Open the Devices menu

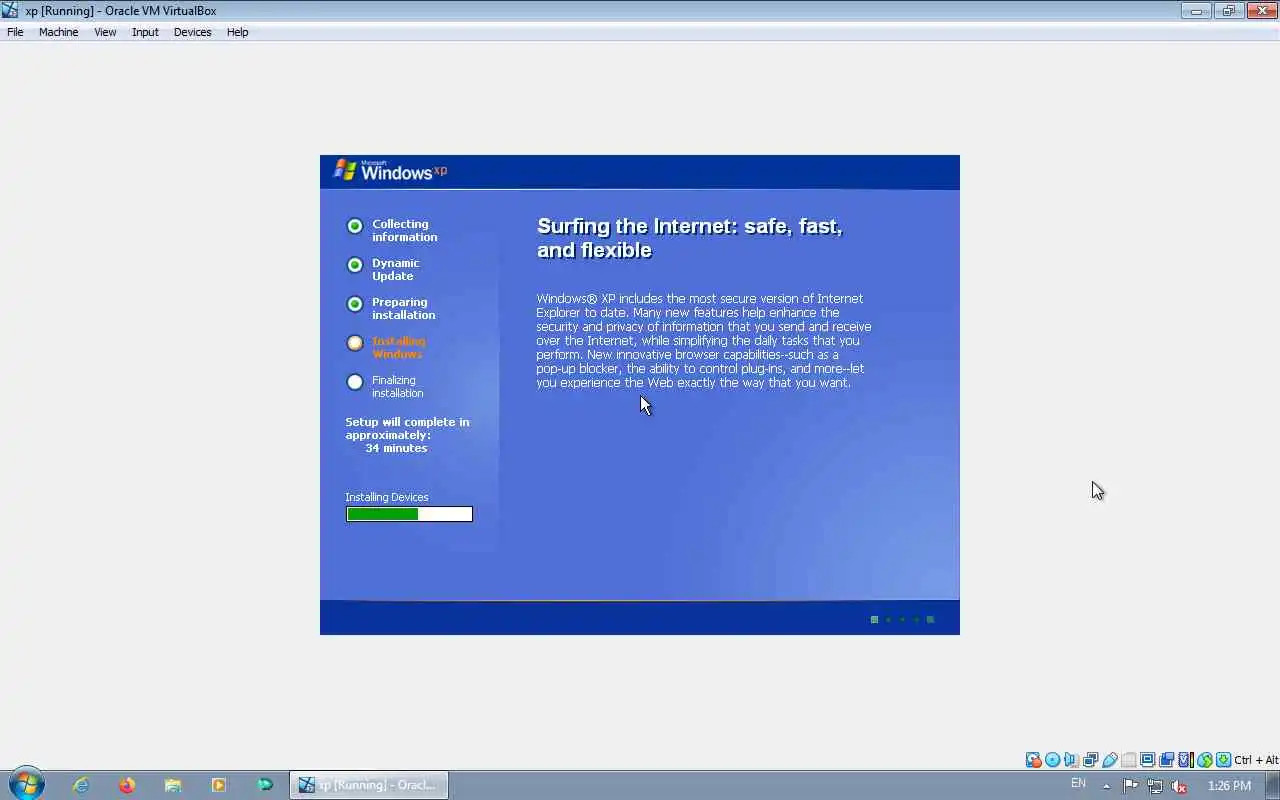(x=192, y=32)
